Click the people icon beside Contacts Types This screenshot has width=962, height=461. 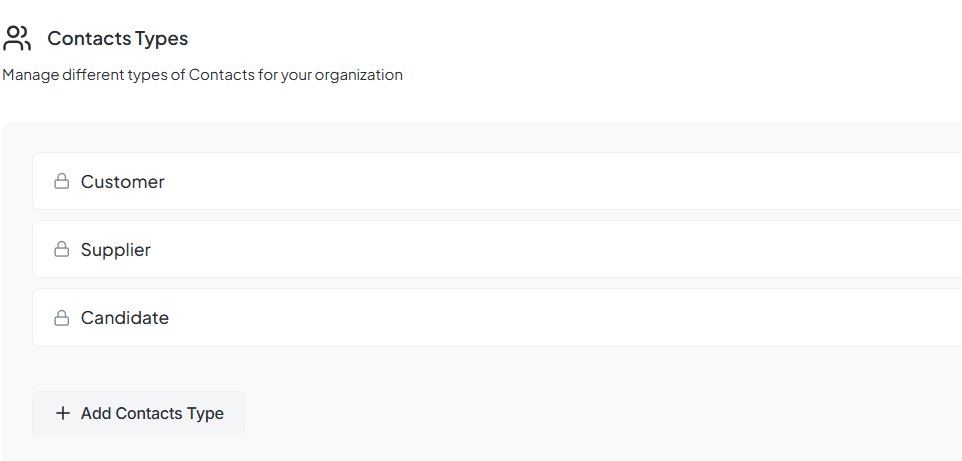[17, 38]
